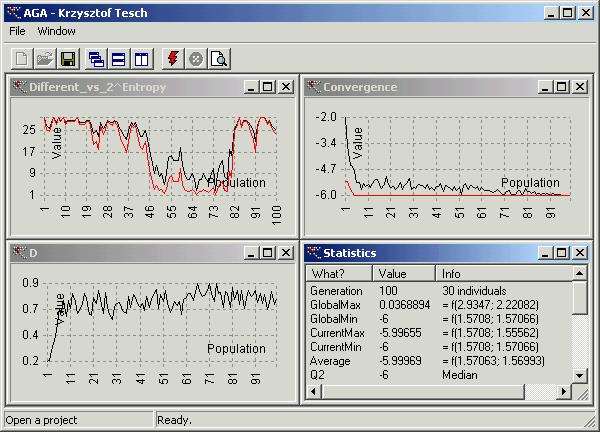Run algorithm with the red lightning icon

coord(173,59)
